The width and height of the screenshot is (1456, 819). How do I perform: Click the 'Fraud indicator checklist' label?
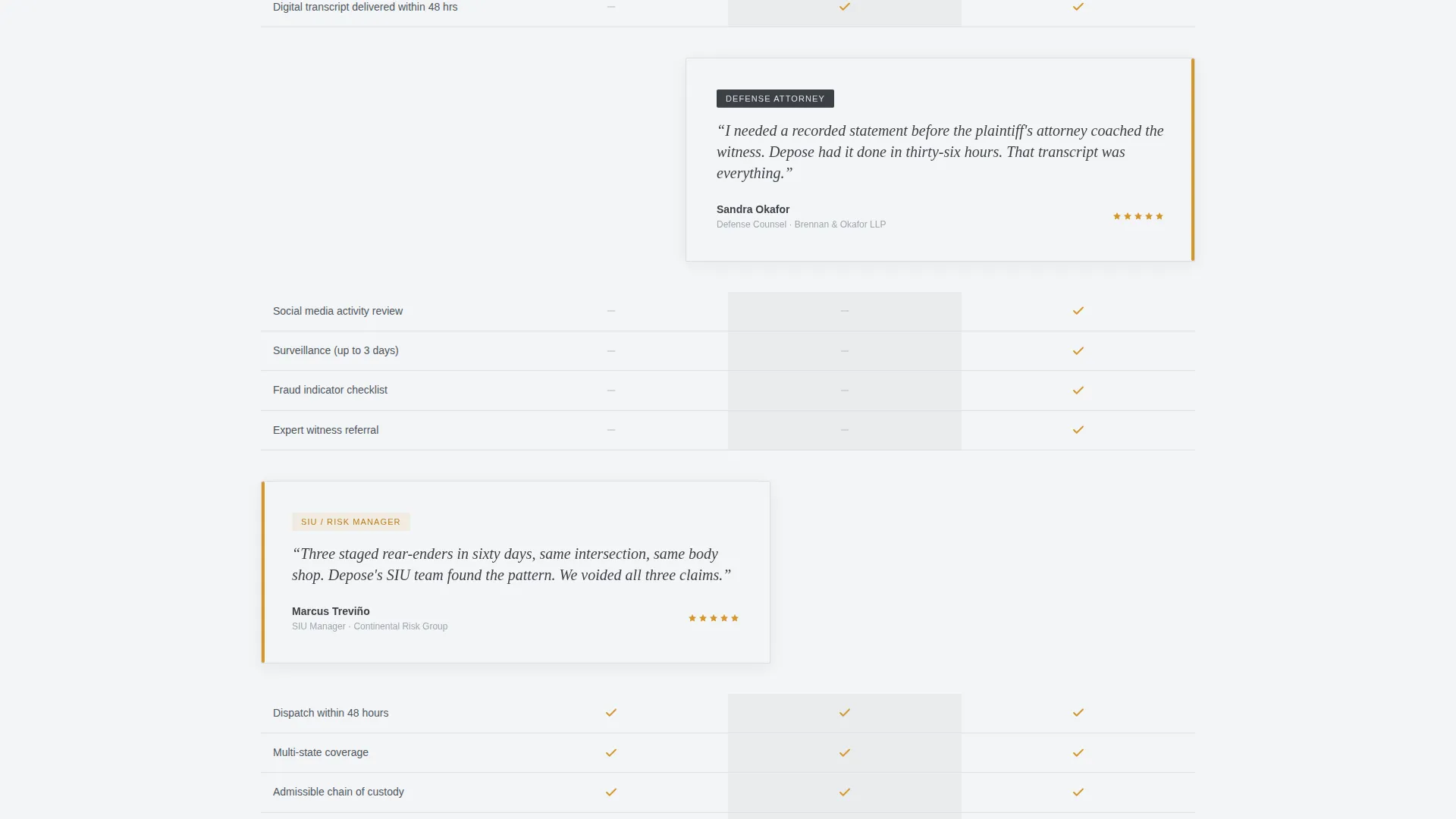click(330, 390)
